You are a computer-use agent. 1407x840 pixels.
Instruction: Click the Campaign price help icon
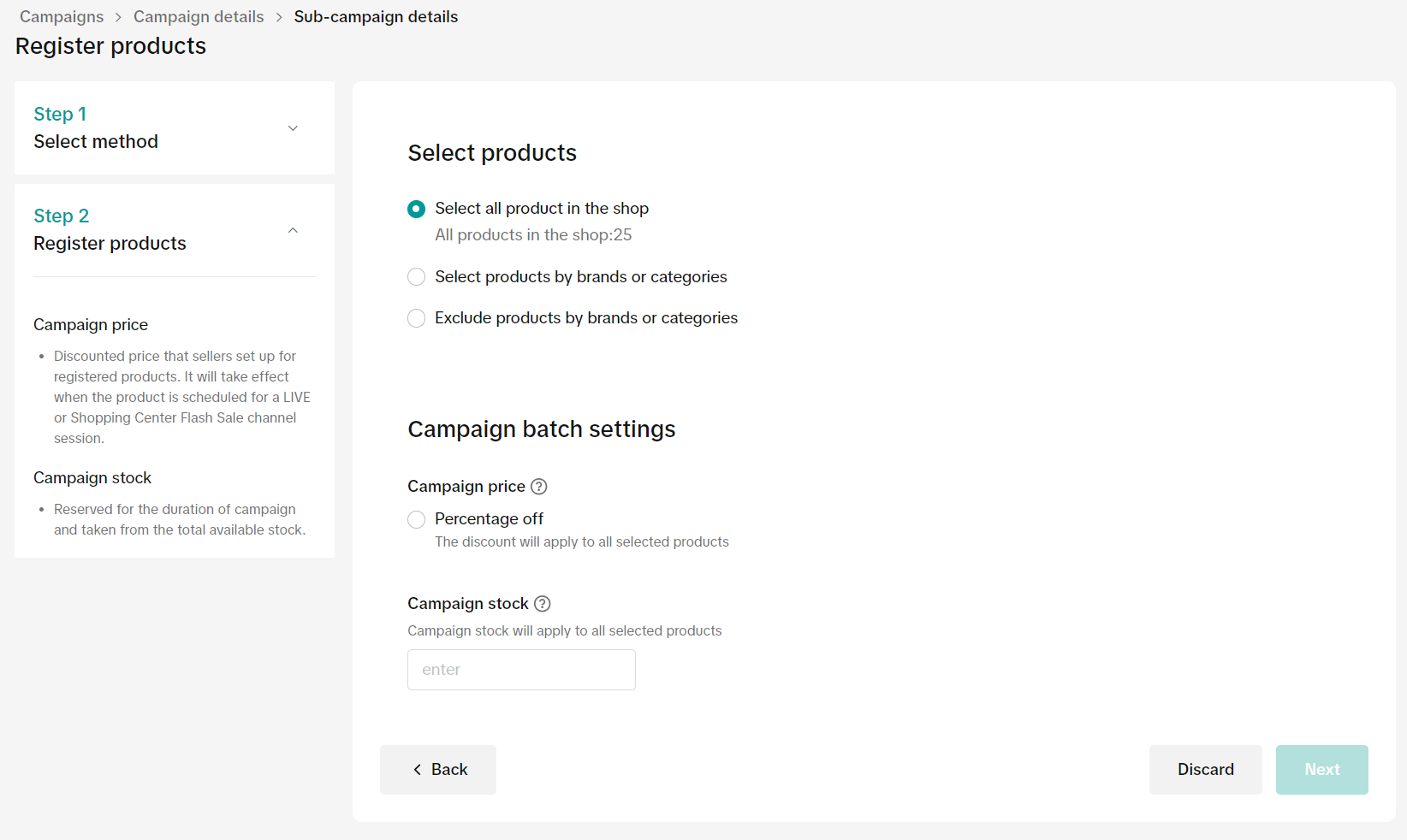coord(538,487)
